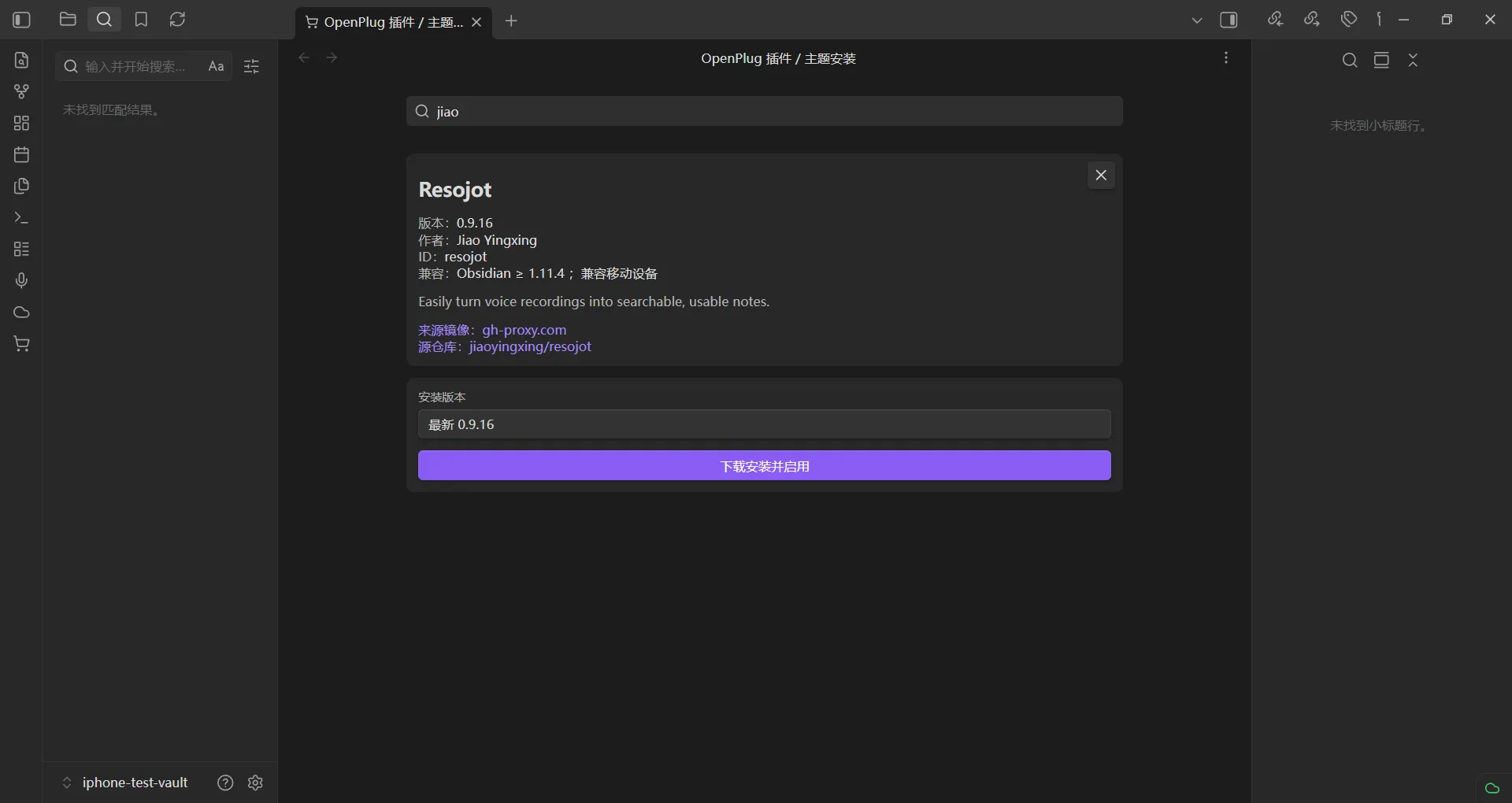Image resolution: width=1512 pixels, height=803 pixels.
Task: Close the Resojot plugin details card
Action: 1101,175
